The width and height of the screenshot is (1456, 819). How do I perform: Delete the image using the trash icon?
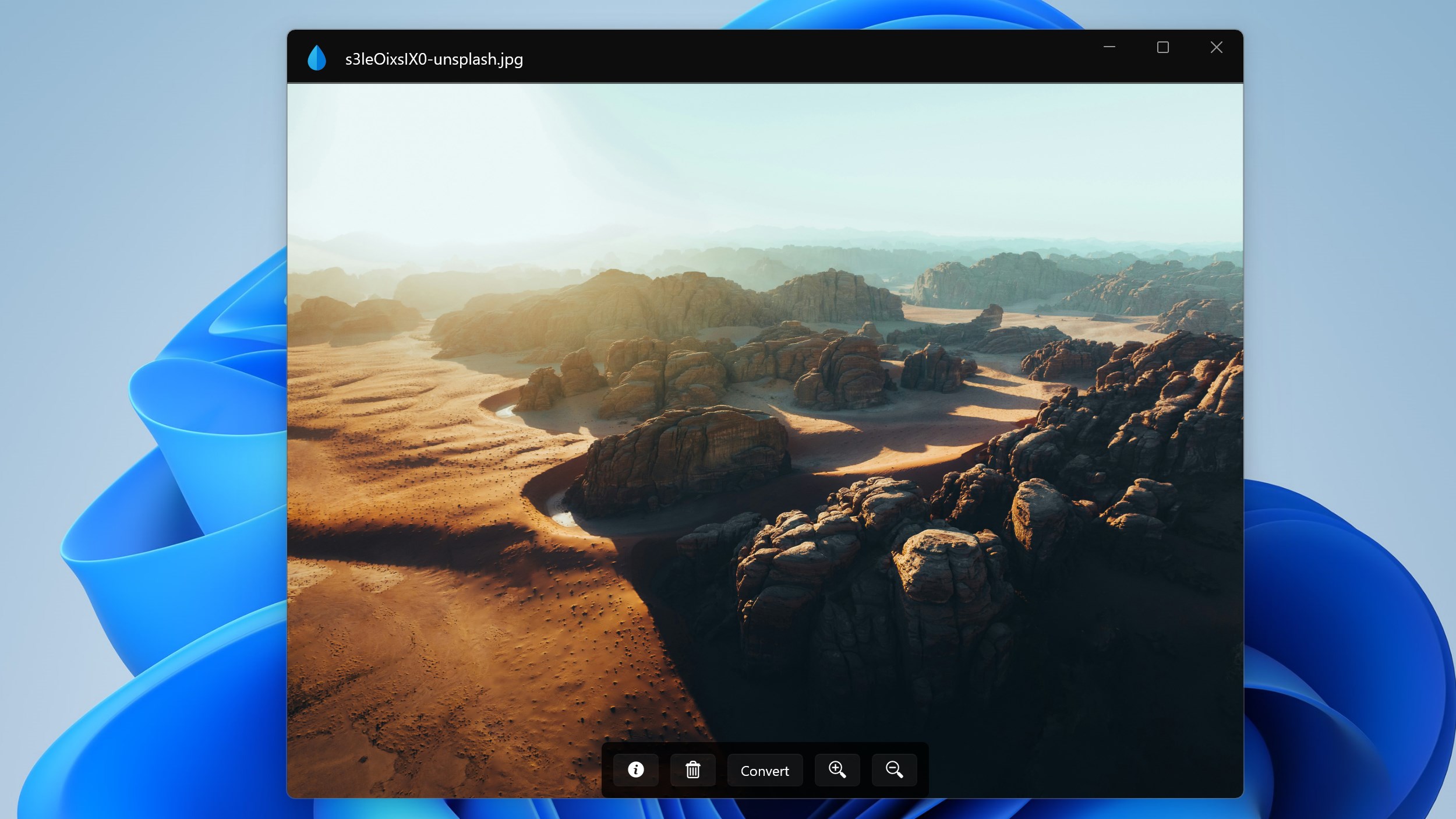point(692,769)
